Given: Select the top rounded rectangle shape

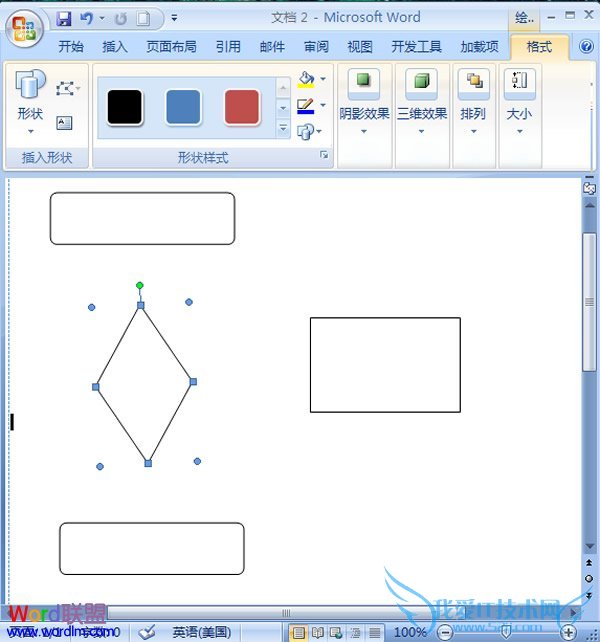Looking at the screenshot, I should (x=142, y=219).
